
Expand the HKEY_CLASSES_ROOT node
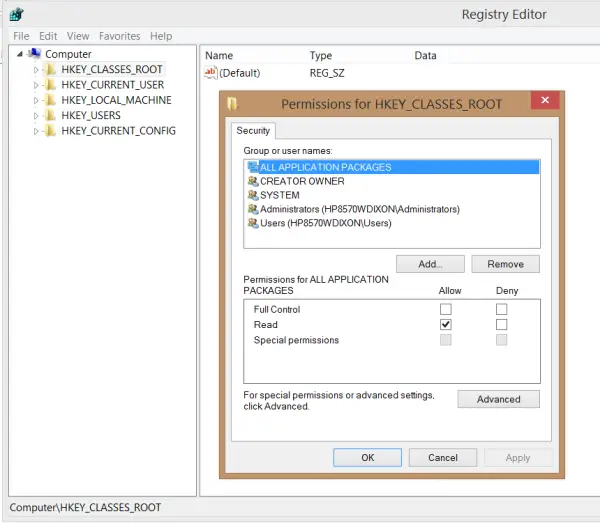pyautogui.click(x=36, y=70)
